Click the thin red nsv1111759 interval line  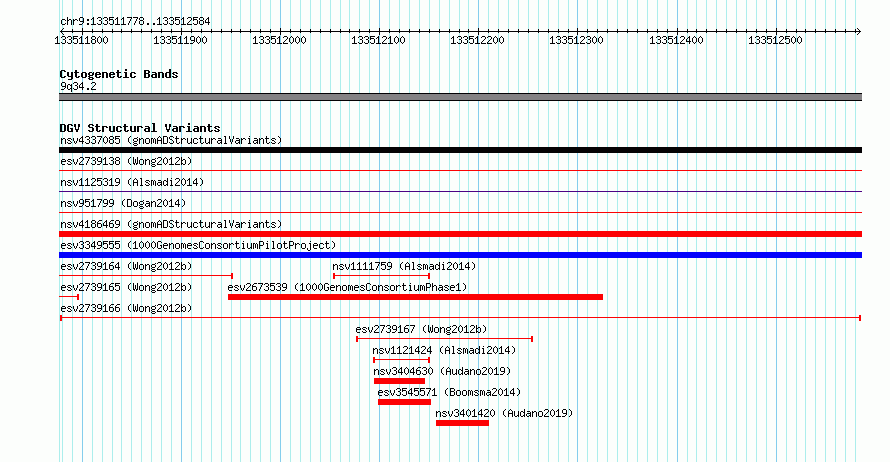pos(381,276)
